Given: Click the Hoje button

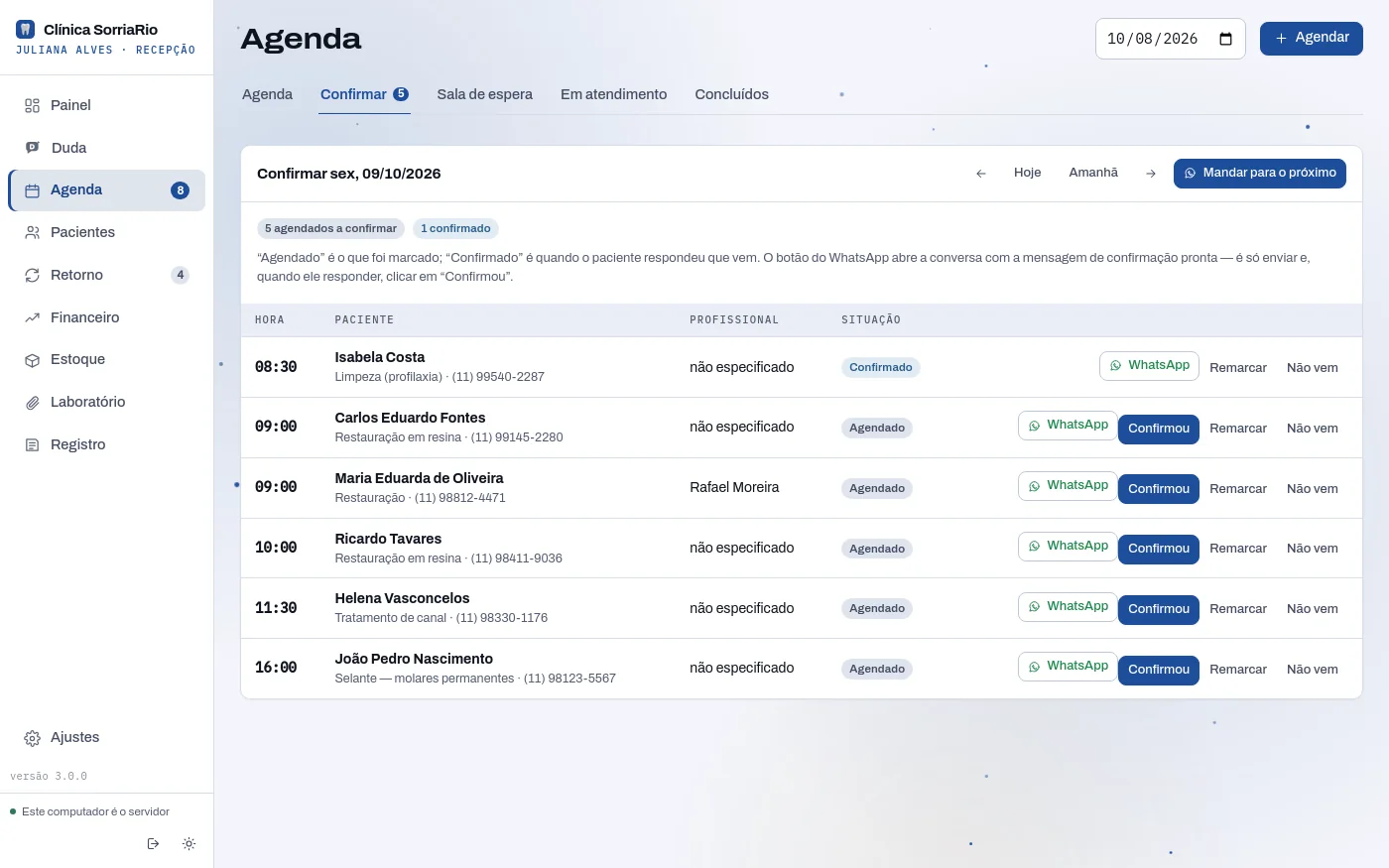Looking at the screenshot, I should [x=1028, y=173].
